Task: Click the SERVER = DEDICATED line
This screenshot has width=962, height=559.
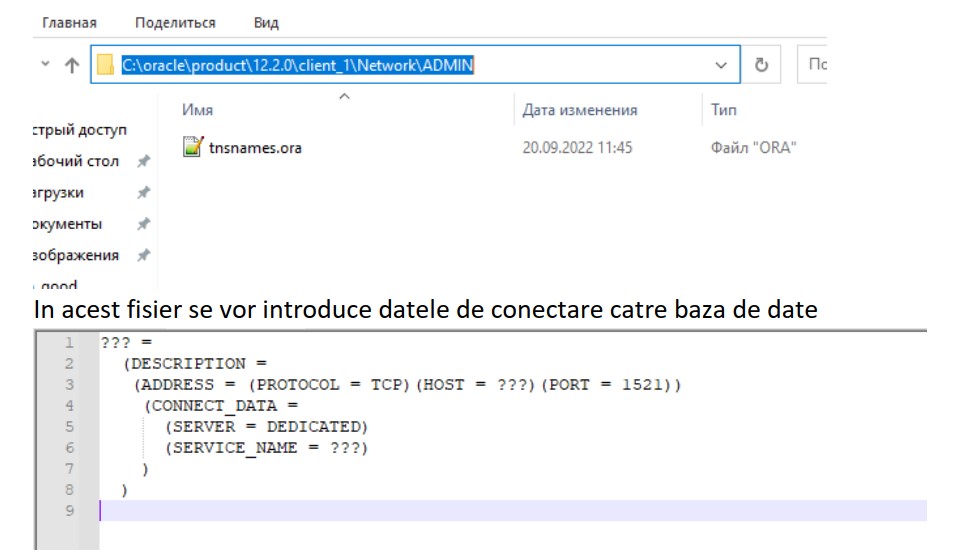Action: [x=266, y=426]
